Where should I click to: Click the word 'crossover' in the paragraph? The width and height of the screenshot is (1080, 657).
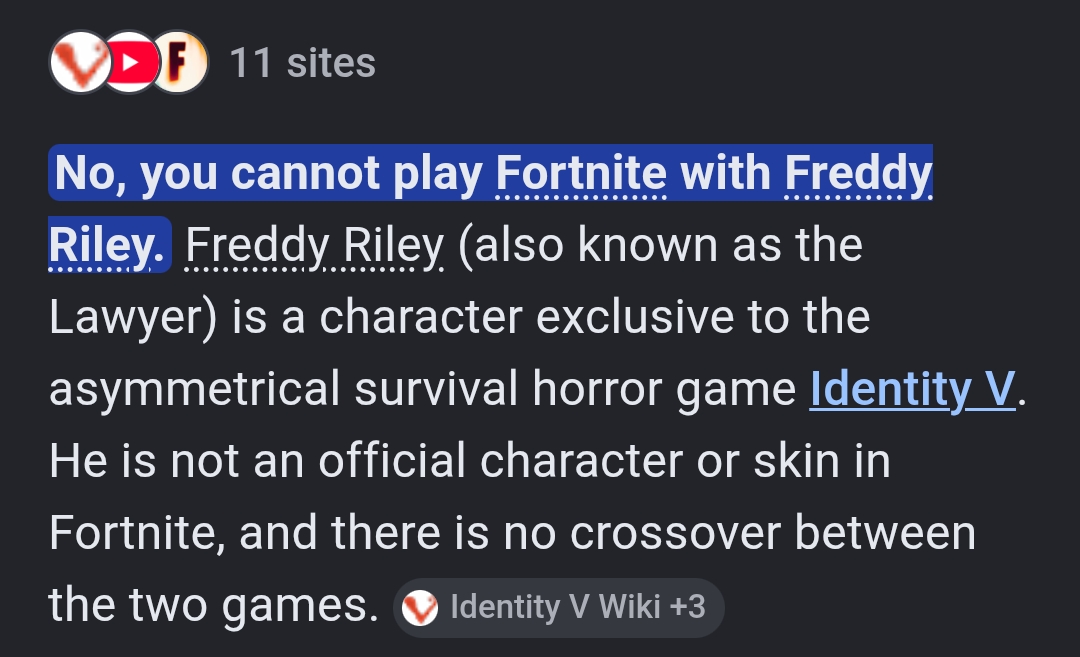click(x=675, y=533)
